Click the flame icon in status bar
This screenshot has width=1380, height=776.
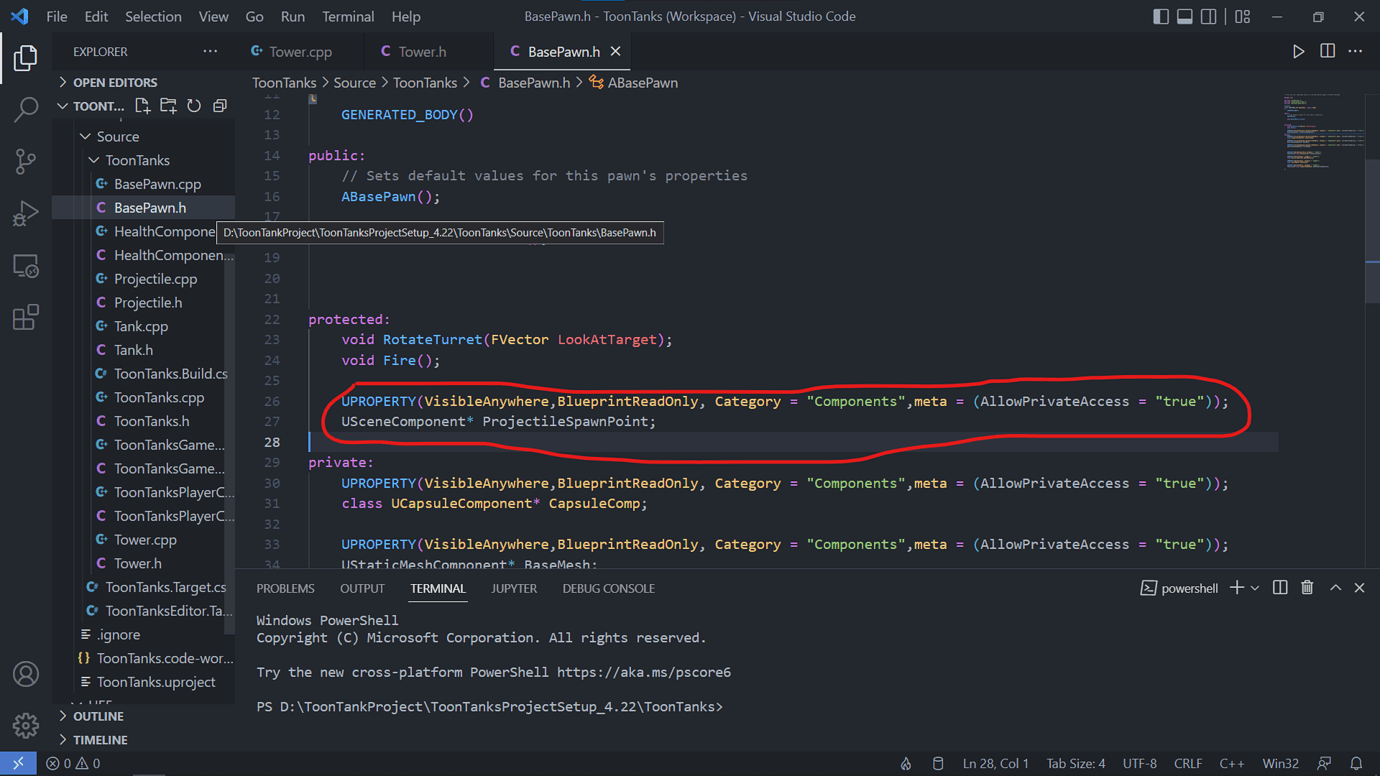[x=906, y=763]
